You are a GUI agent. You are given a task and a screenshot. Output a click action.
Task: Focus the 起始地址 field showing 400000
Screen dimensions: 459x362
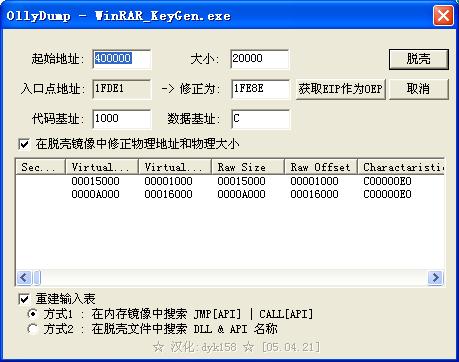point(122,59)
